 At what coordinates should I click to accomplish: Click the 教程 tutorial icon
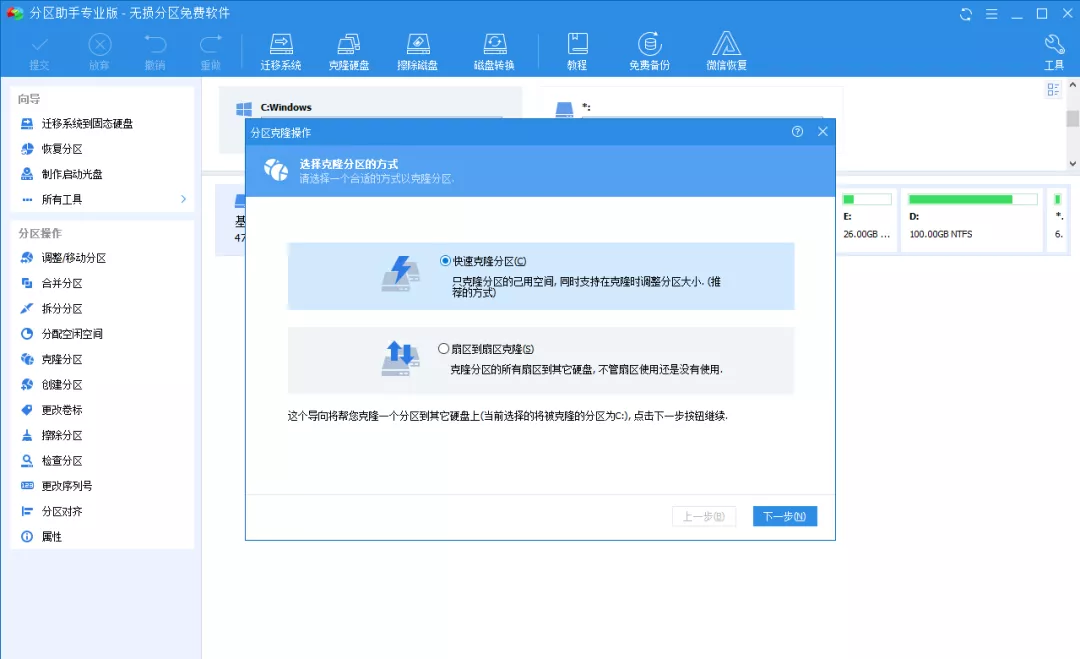pos(577,48)
